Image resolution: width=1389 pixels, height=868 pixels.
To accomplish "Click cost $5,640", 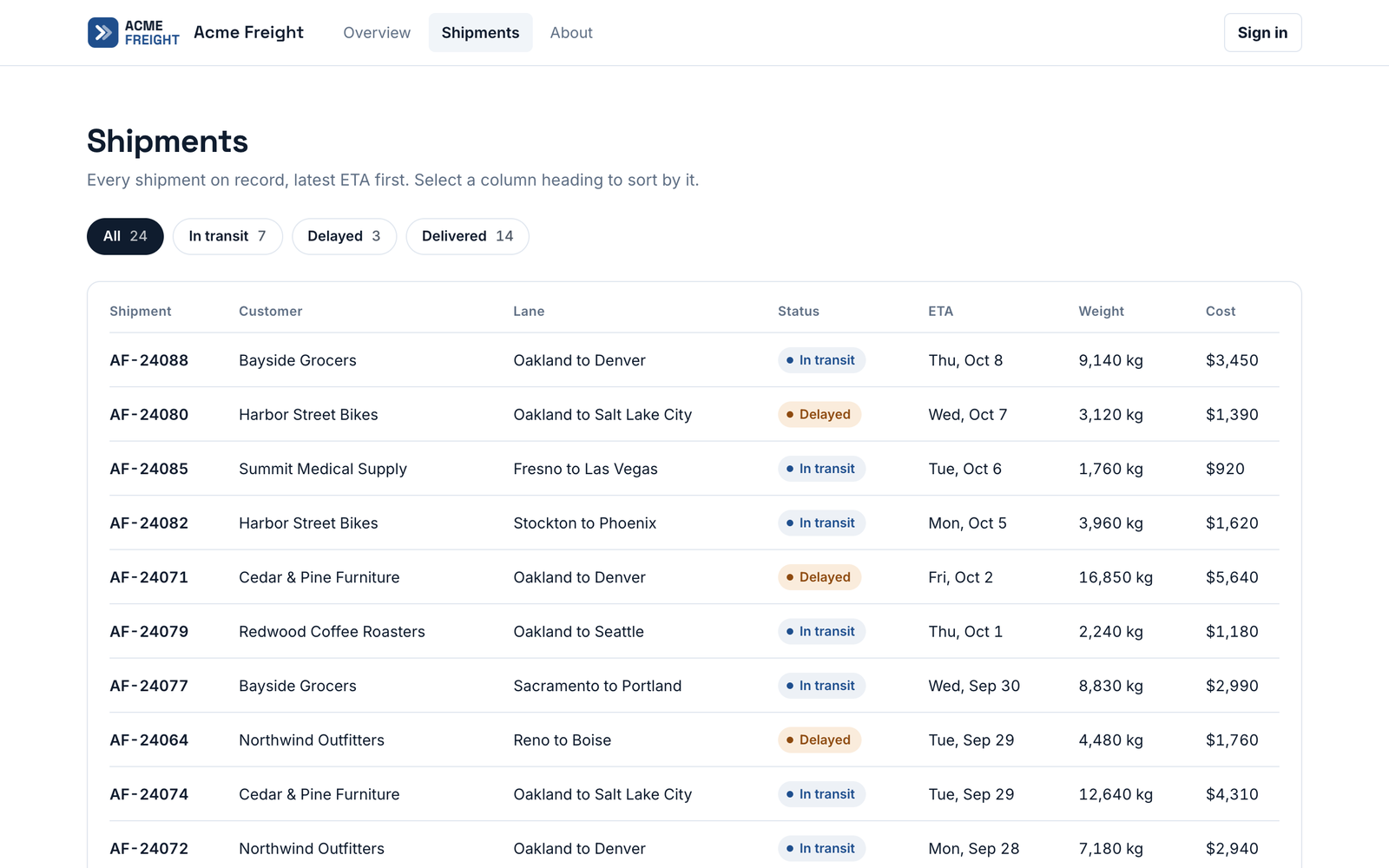I will [1232, 577].
